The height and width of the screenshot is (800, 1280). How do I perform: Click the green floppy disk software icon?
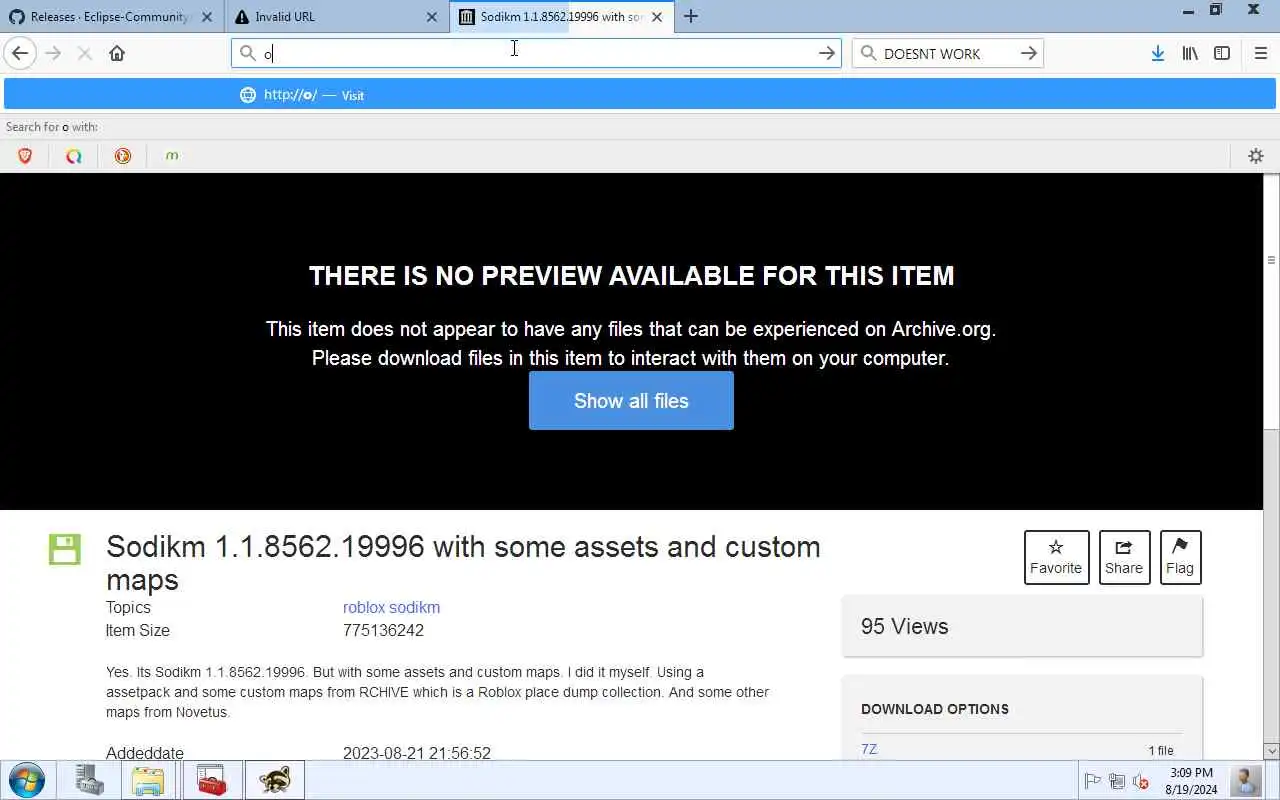pos(64,549)
